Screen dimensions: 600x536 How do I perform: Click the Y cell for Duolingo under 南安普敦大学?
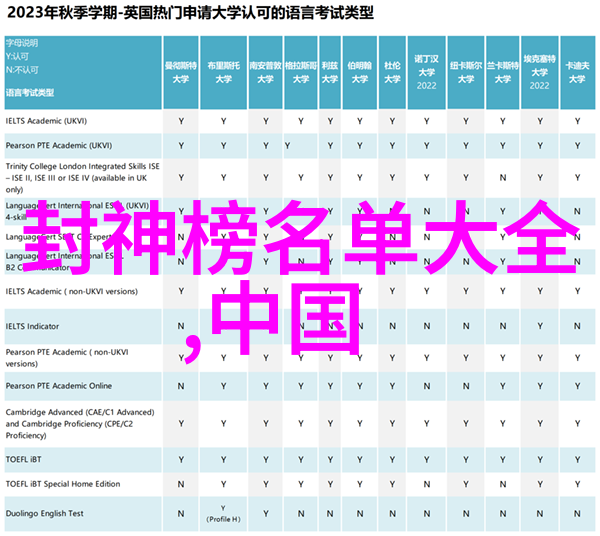(x=266, y=514)
